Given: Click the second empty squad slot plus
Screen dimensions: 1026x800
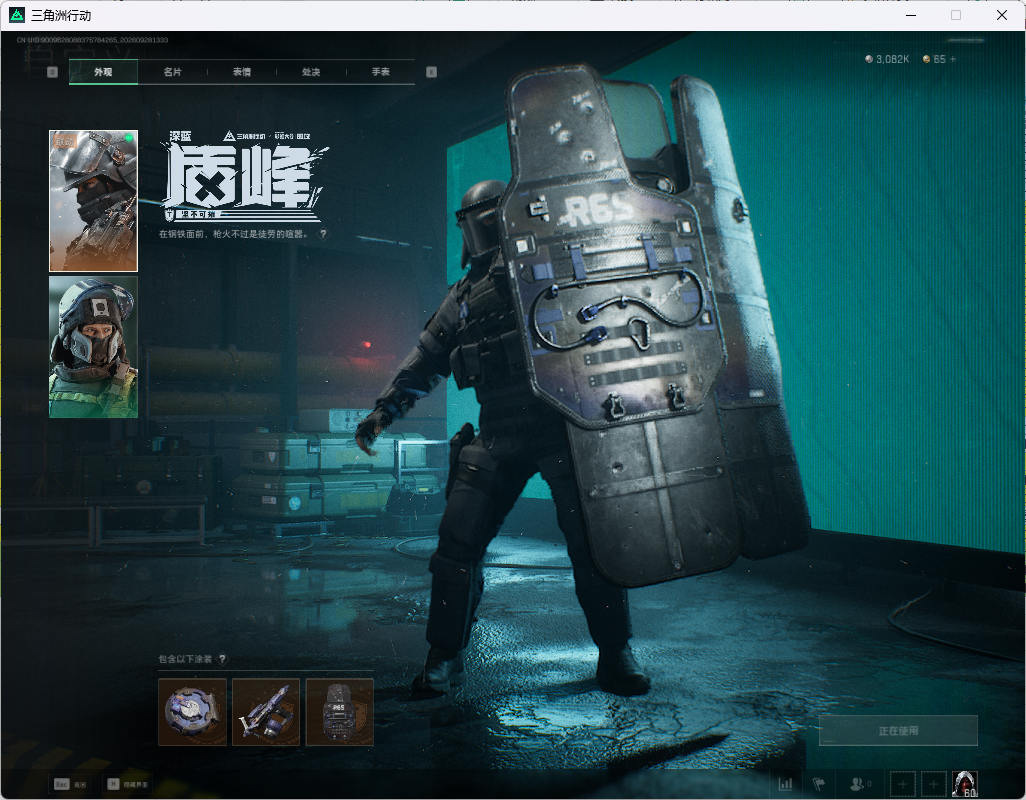Looking at the screenshot, I should (x=934, y=784).
